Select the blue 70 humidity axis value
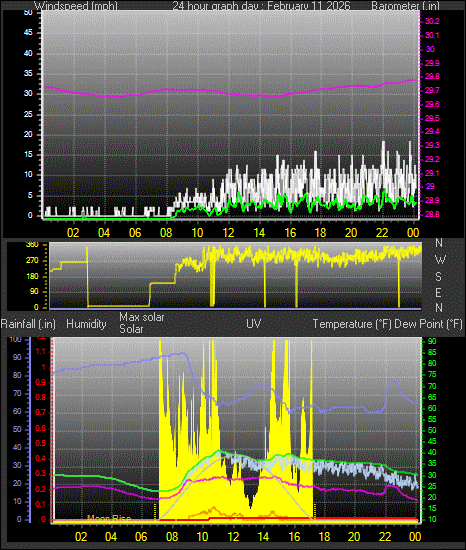Image resolution: width=466 pixels, height=550 pixels. pos(17,394)
